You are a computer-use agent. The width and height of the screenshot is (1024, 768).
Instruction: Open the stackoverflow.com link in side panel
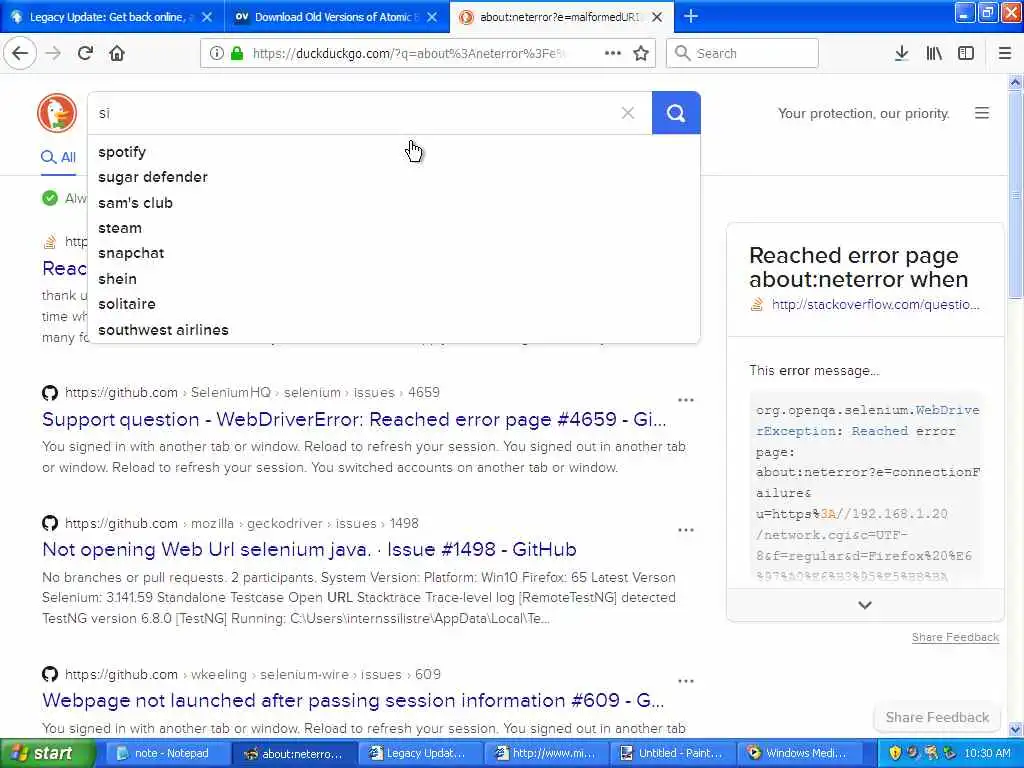(875, 304)
